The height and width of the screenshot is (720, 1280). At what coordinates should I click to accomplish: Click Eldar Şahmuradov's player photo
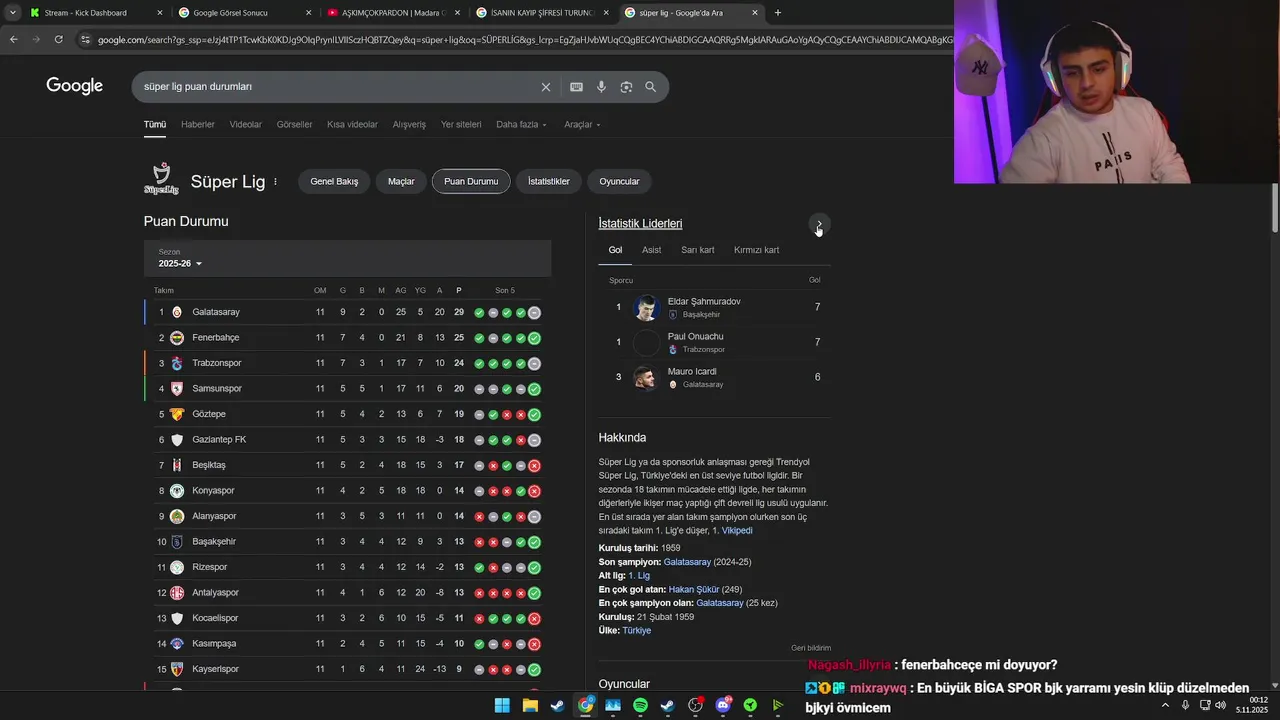pyautogui.click(x=647, y=307)
